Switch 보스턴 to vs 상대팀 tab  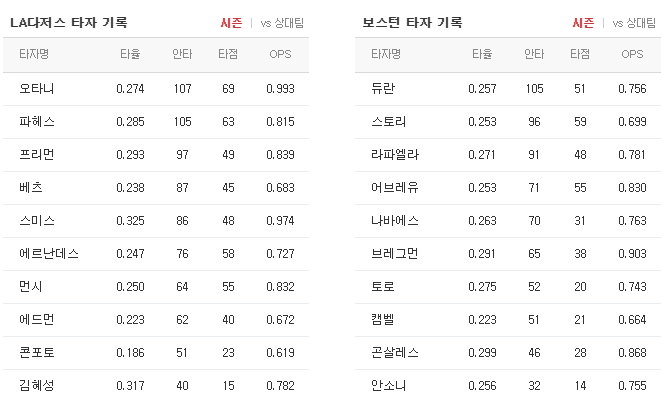[634, 23]
